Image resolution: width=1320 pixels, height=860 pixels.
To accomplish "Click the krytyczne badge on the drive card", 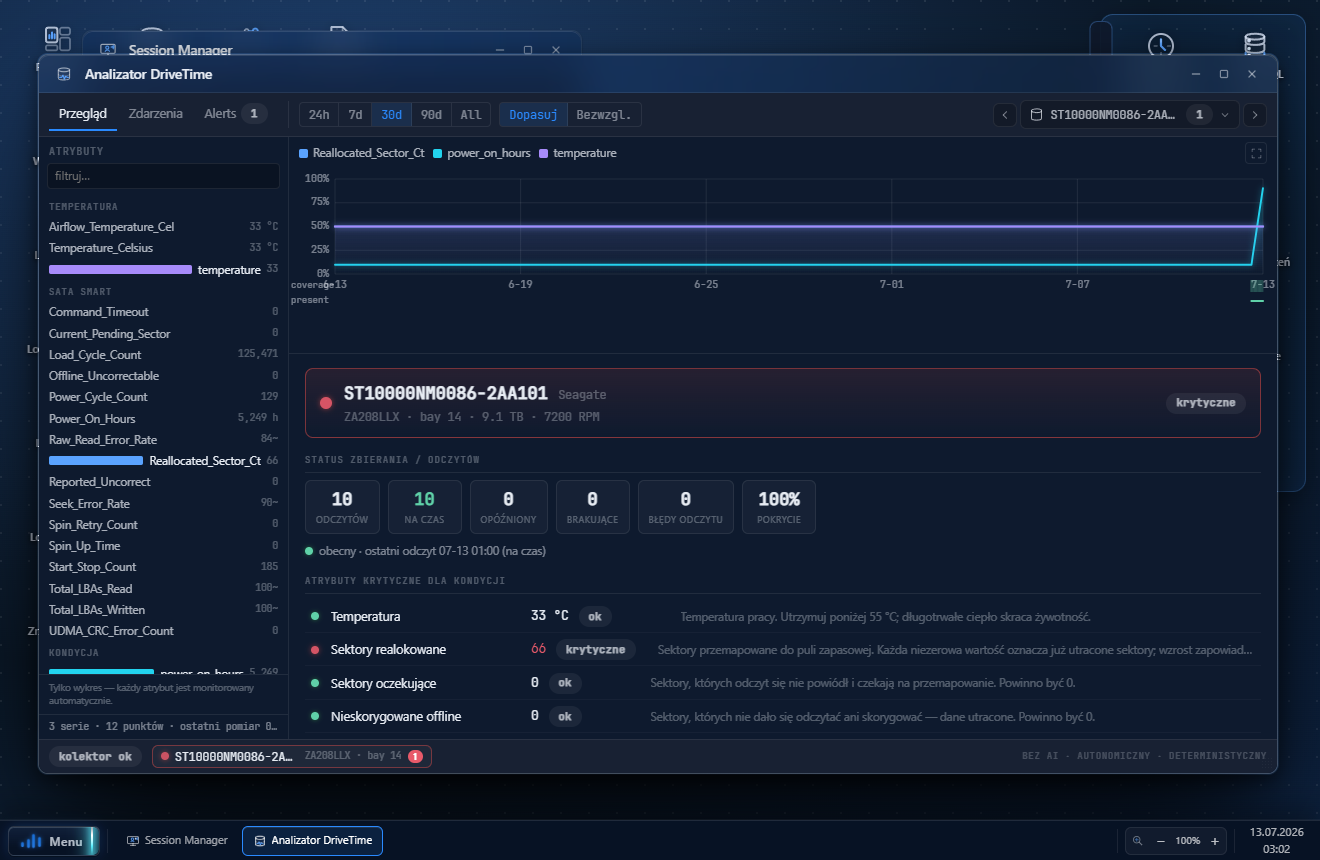I will click(x=1206, y=403).
